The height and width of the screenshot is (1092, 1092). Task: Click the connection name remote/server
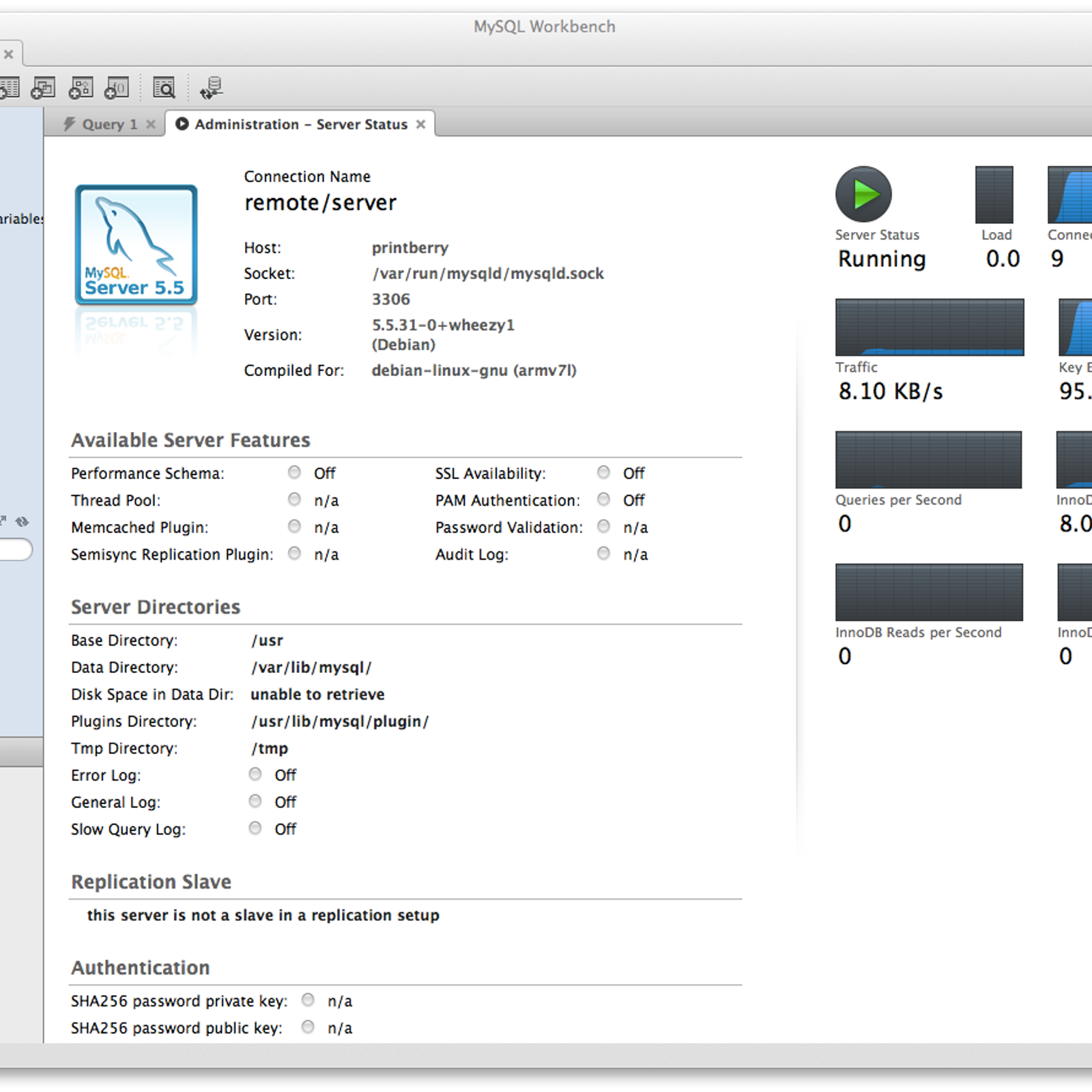pyautogui.click(x=320, y=203)
